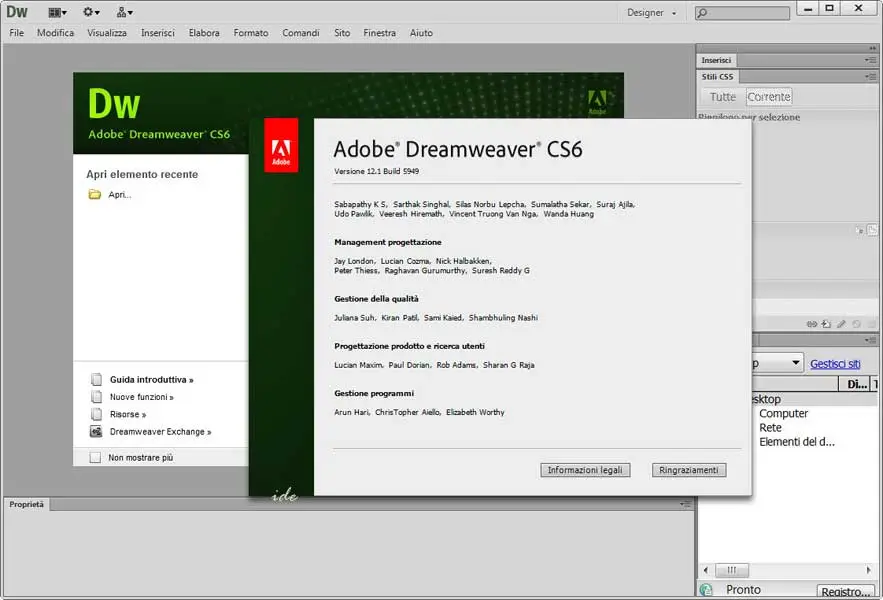Open the Risorse link
The height and width of the screenshot is (600, 883).
[128, 414]
